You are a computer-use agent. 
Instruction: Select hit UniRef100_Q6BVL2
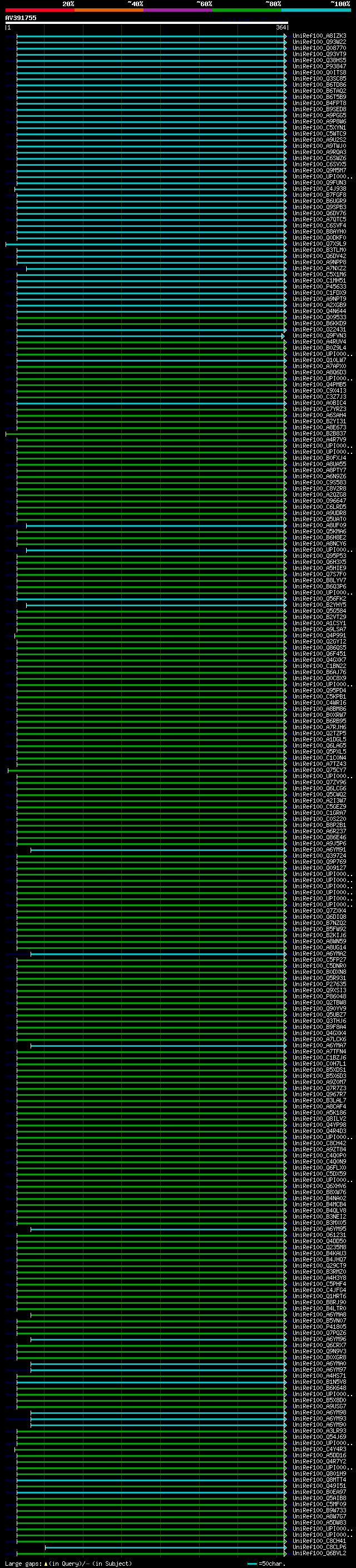tap(319, 1554)
